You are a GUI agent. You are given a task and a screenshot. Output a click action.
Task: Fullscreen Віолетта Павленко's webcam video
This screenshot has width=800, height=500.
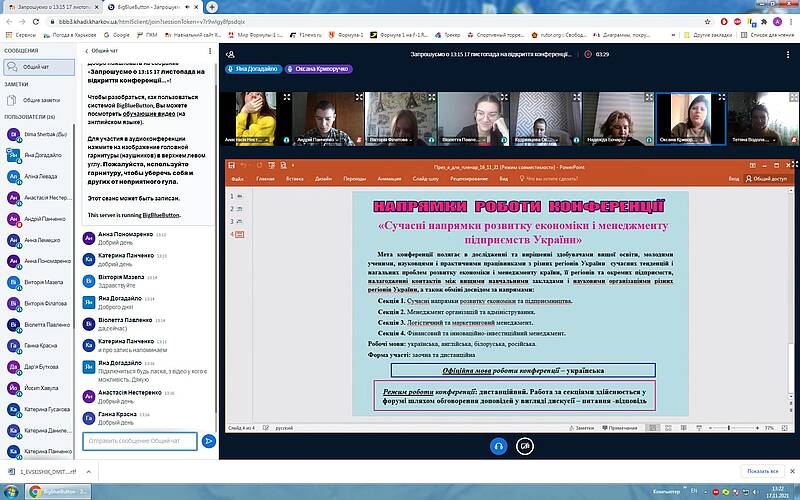point(504,97)
